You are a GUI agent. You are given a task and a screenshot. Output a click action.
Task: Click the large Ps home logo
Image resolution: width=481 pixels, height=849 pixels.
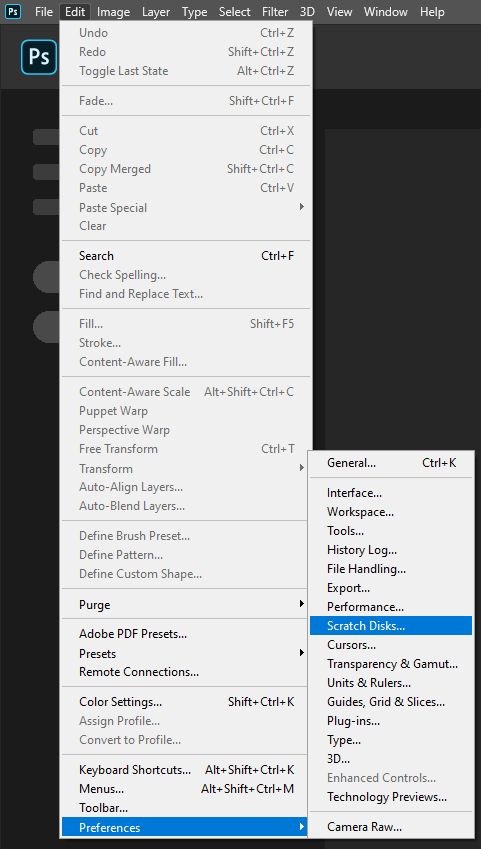(x=39, y=56)
